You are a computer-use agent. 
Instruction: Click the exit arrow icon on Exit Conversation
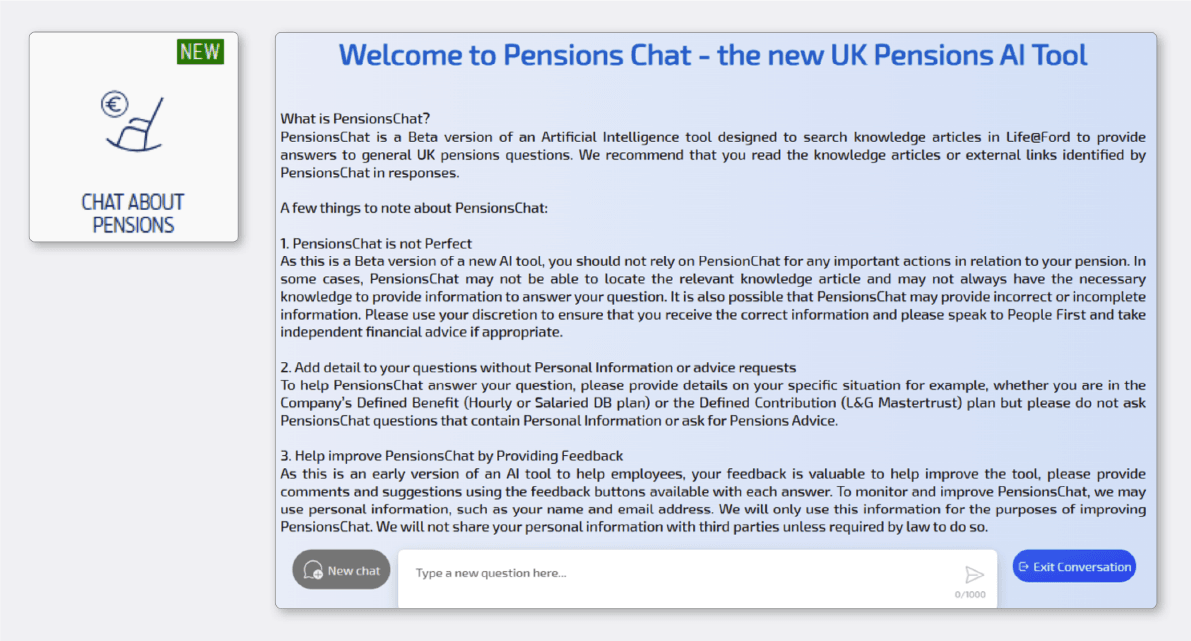1023,565
